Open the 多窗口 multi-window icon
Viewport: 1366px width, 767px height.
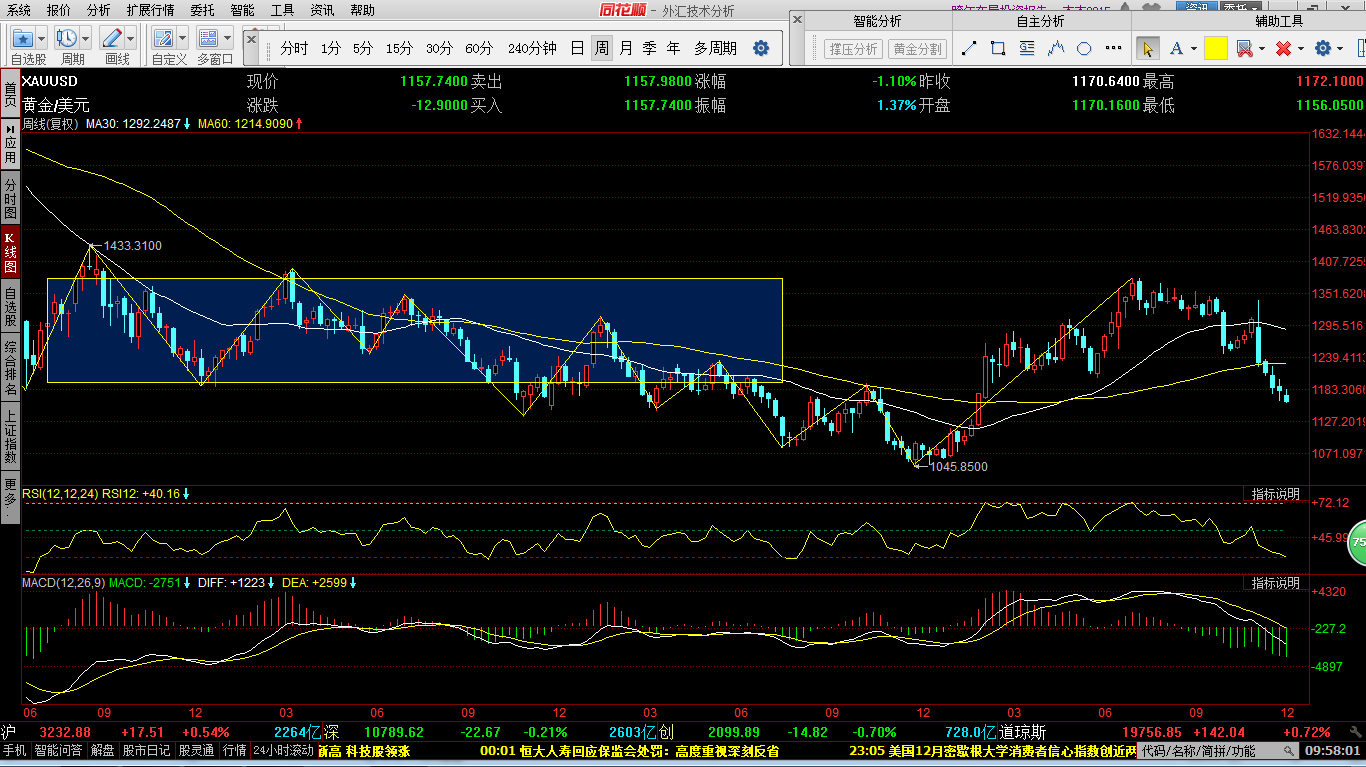tap(209, 39)
